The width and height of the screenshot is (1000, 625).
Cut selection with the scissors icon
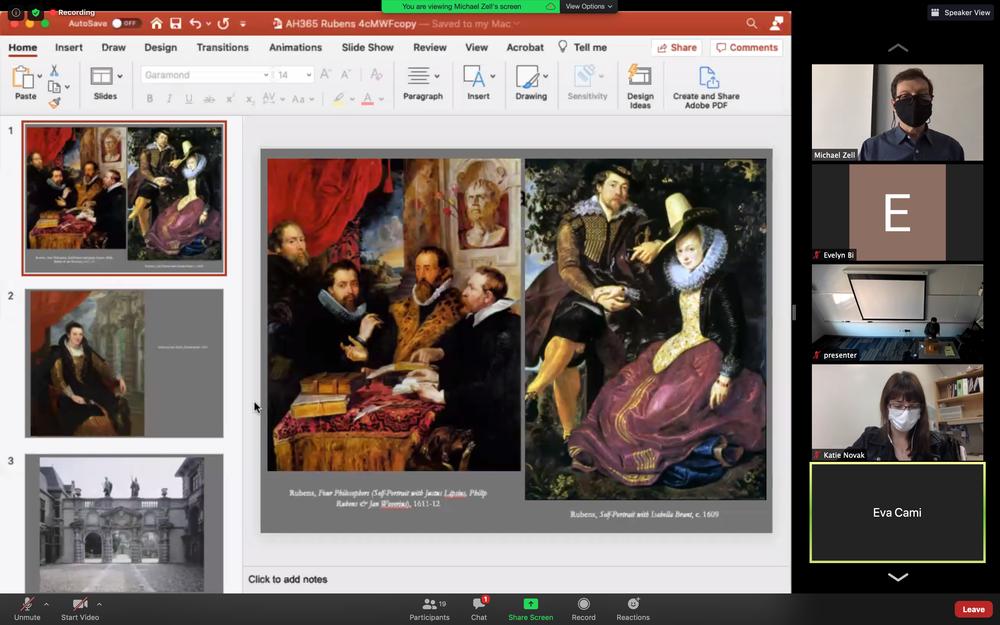coord(54,70)
